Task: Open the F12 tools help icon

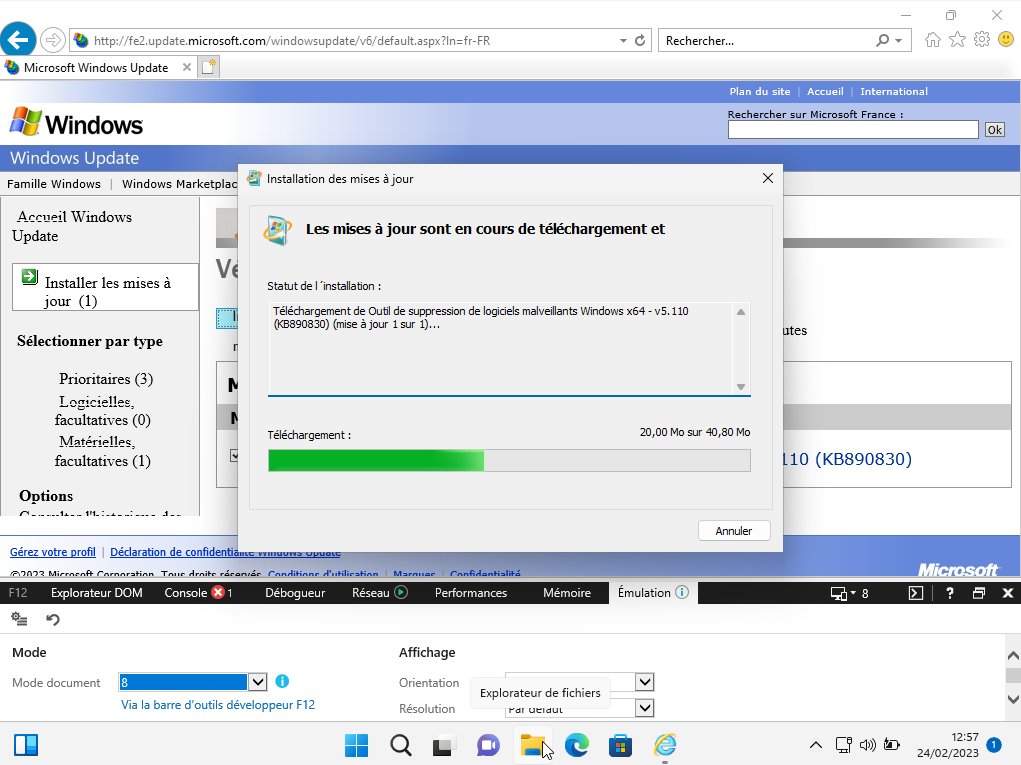Action: 949,592
